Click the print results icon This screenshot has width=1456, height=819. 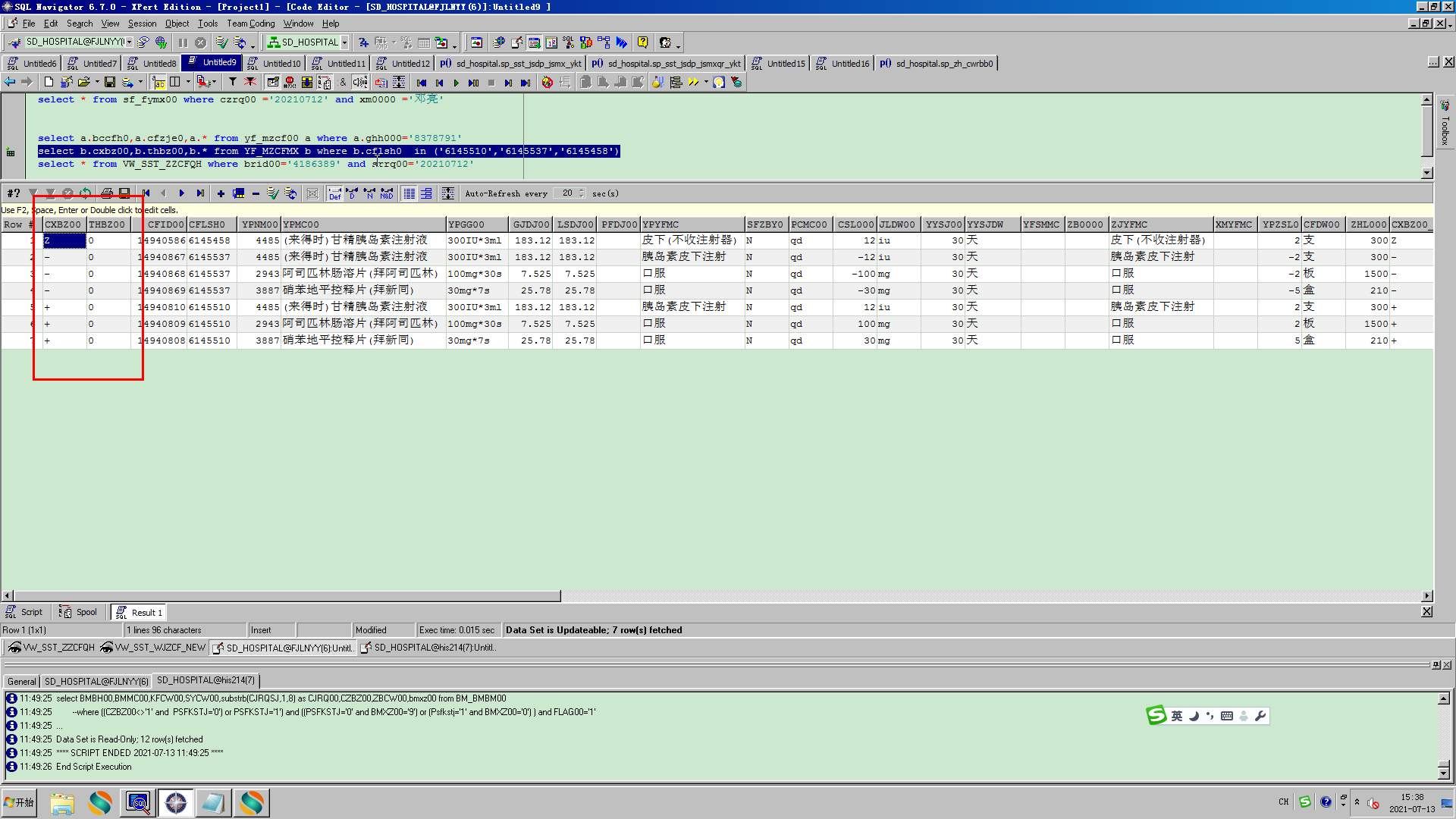coord(106,193)
